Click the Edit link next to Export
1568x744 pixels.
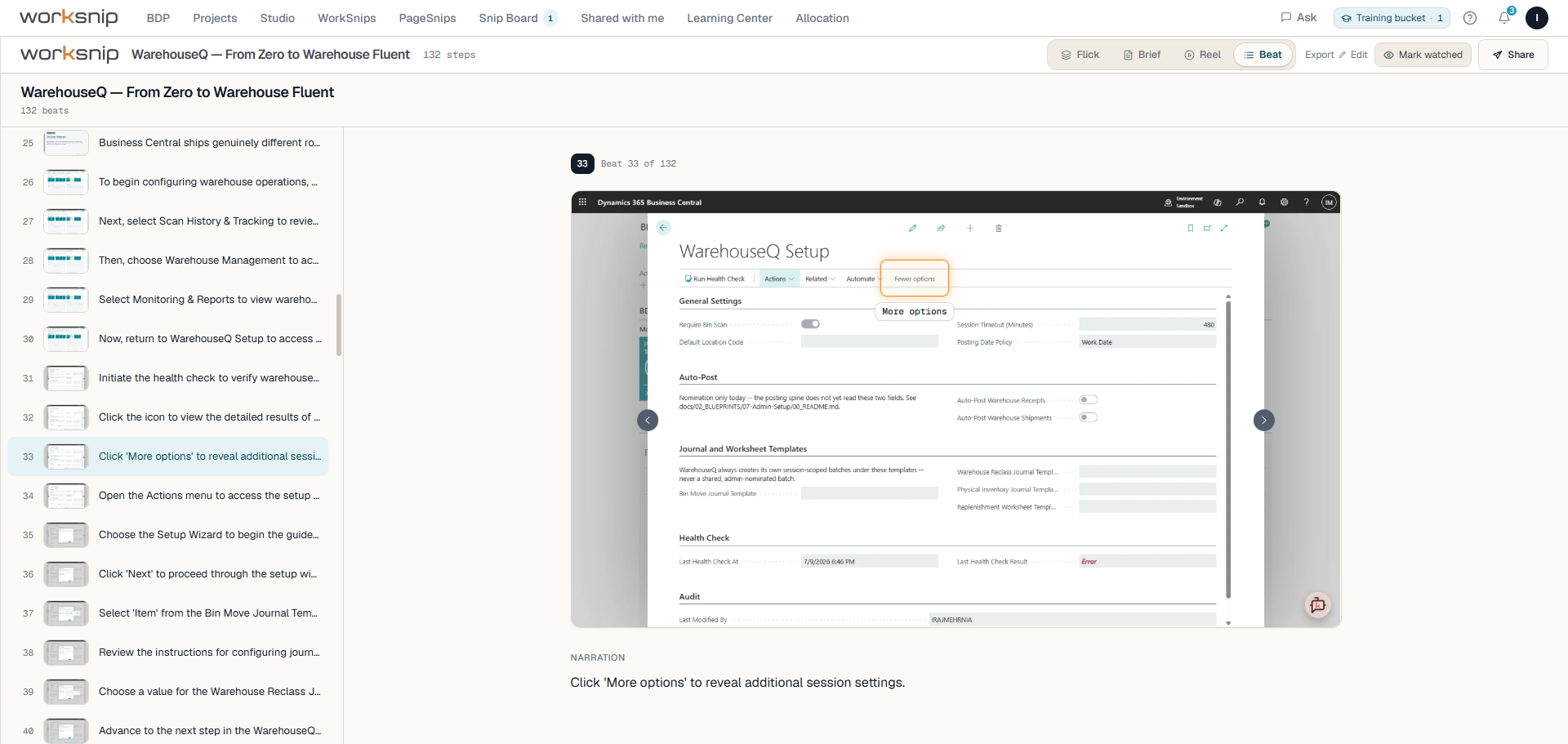1352,55
